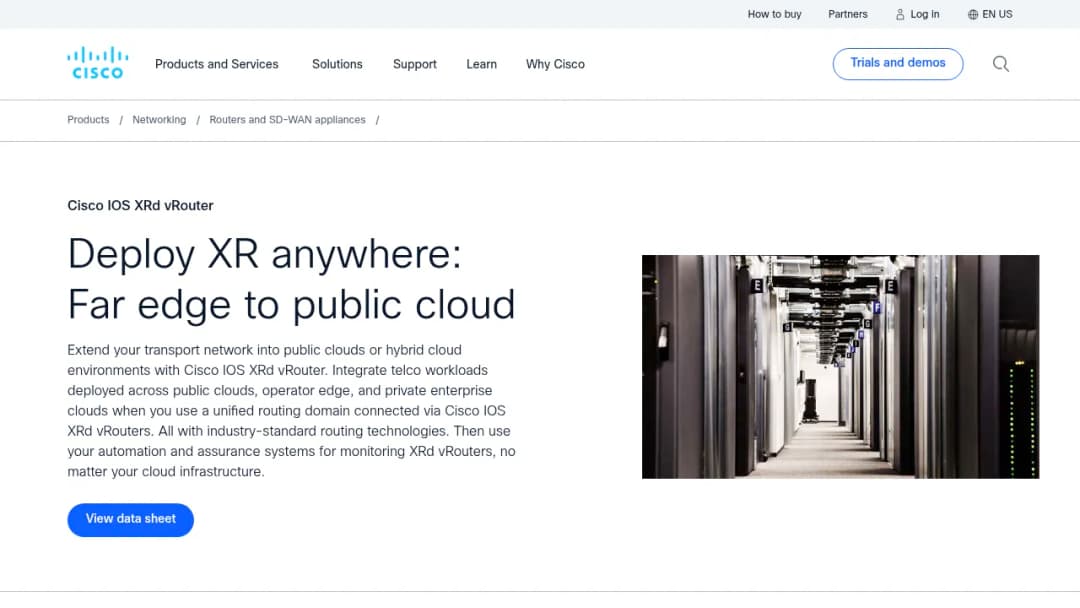Viewport: 1080px width, 608px height.
Task: Open Routers and SD-WAN appliances breadcrumb
Action: (x=287, y=120)
